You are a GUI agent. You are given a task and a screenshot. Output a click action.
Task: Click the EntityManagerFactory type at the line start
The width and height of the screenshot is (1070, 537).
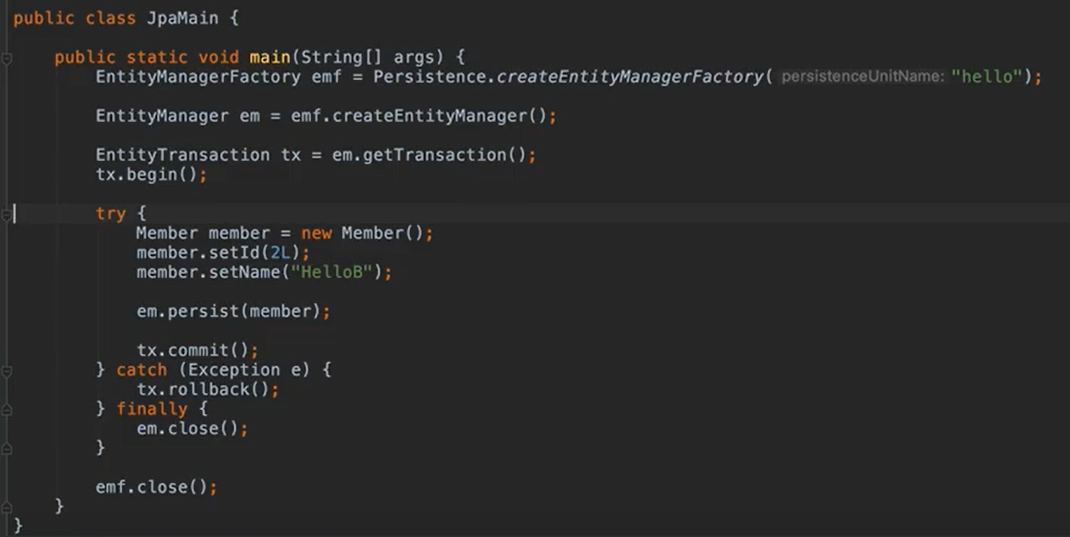click(x=198, y=77)
